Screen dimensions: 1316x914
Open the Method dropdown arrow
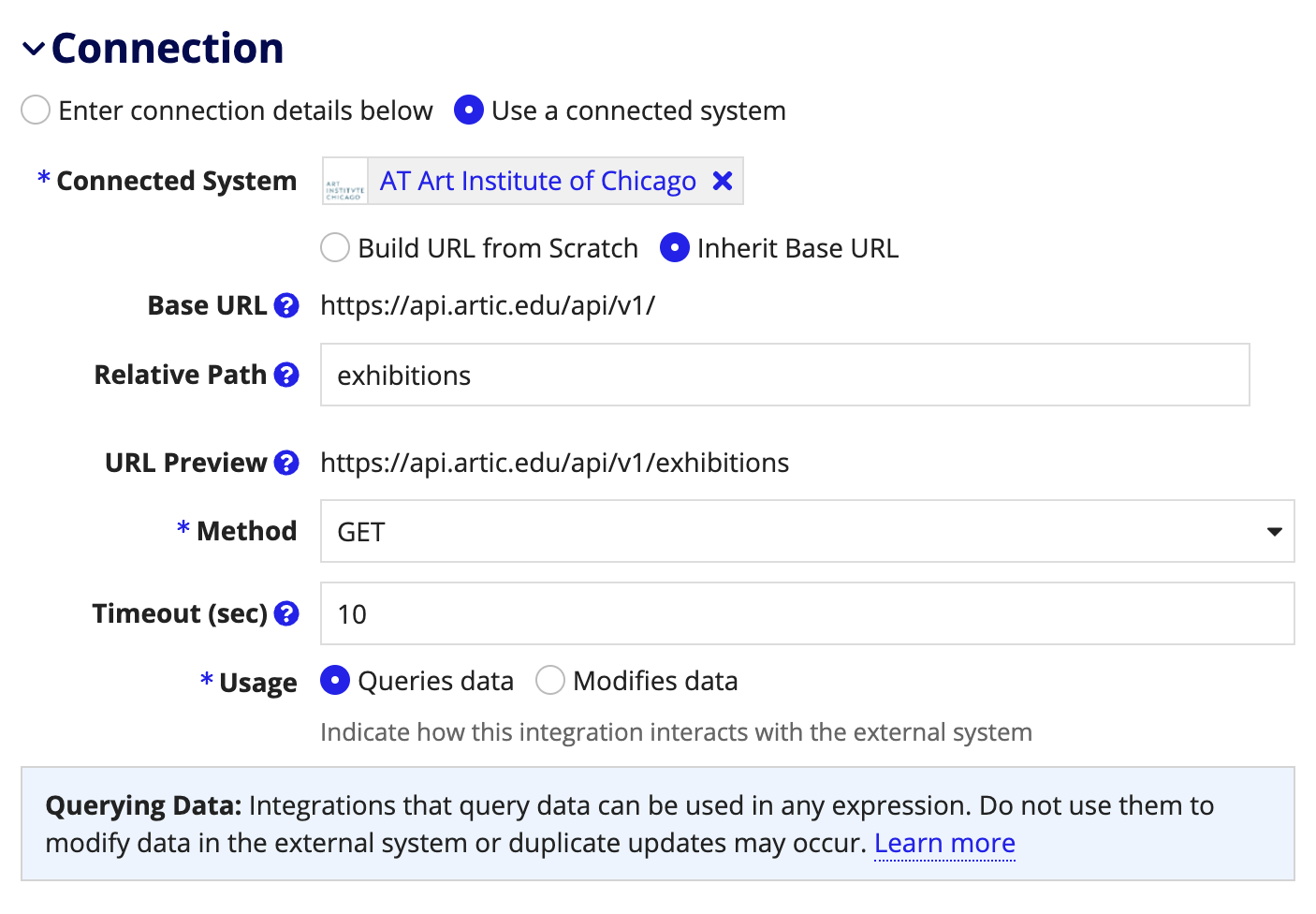[1273, 531]
